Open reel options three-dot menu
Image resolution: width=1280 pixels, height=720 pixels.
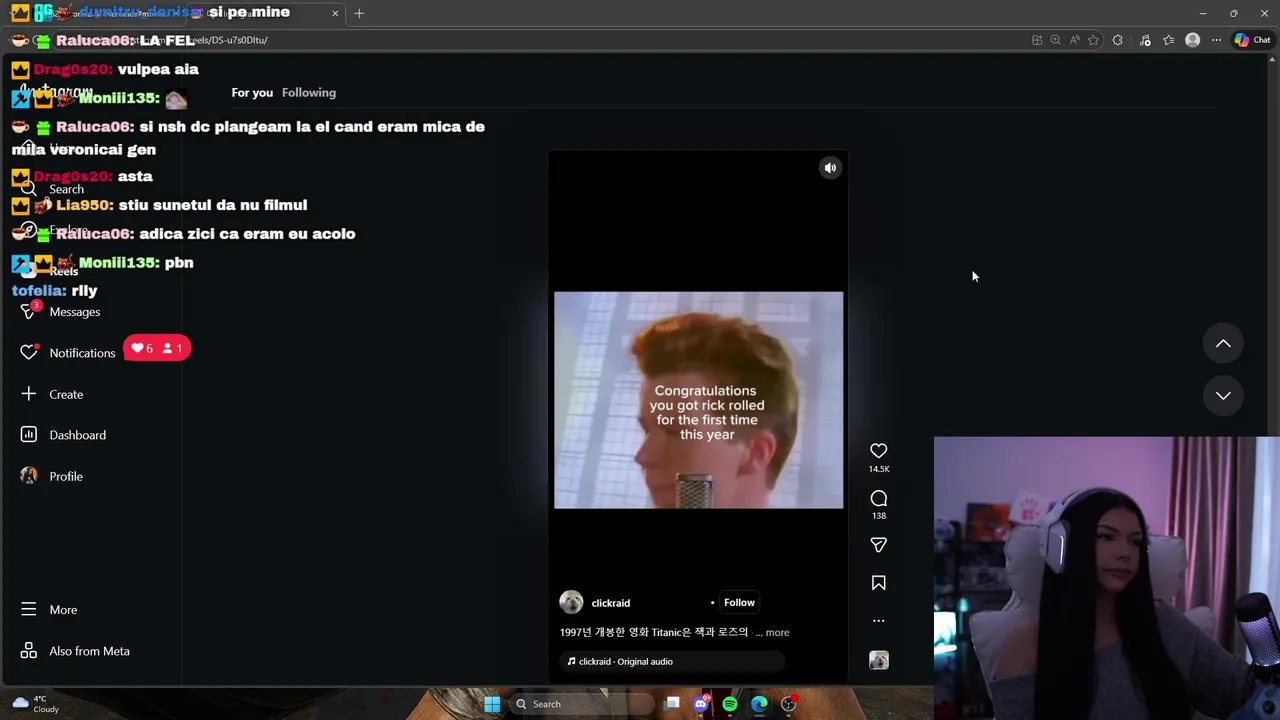pos(879,621)
